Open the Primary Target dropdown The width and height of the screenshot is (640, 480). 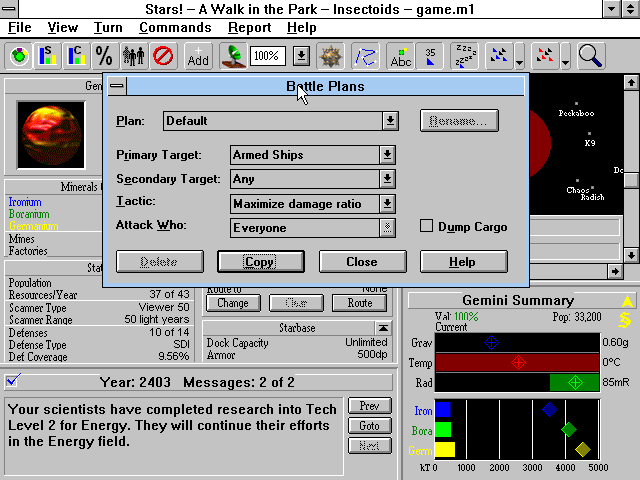point(387,155)
